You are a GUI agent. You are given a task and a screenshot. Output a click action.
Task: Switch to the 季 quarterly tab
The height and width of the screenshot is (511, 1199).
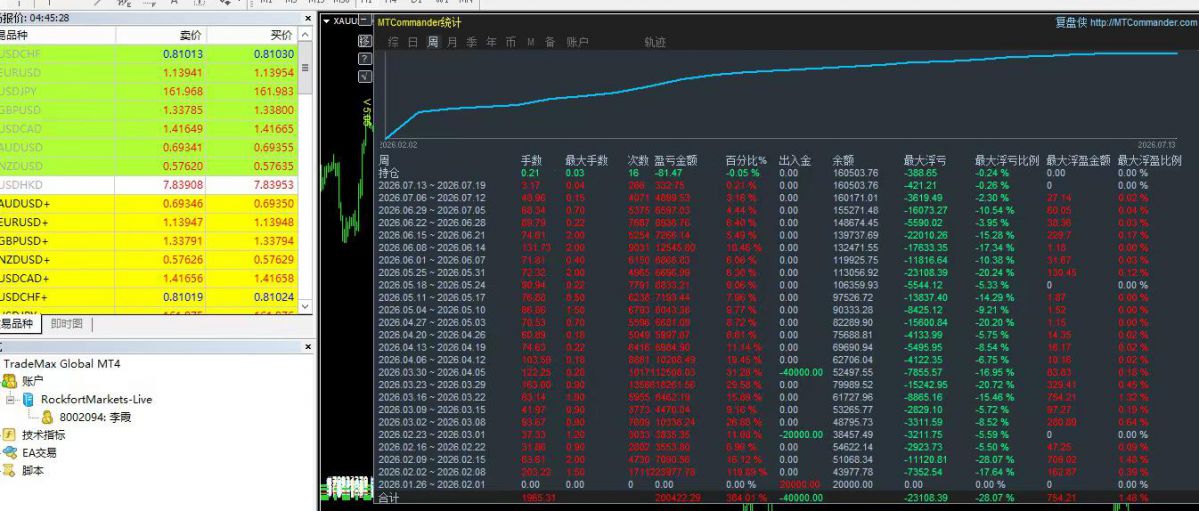pyautogui.click(x=472, y=42)
